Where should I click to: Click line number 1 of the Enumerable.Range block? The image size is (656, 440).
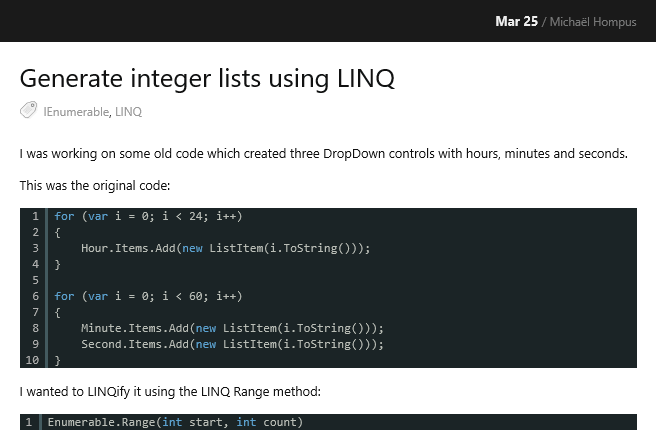pyautogui.click(x=30, y=422)
